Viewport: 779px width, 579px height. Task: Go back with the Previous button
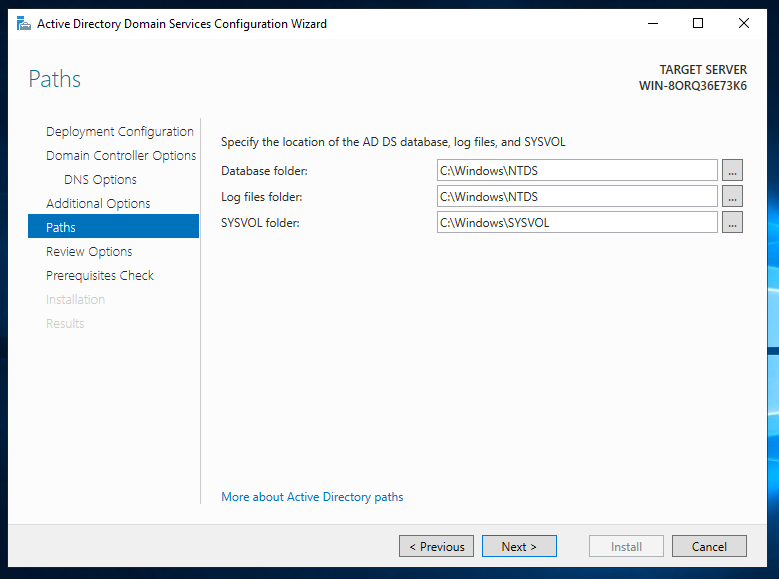436,546
